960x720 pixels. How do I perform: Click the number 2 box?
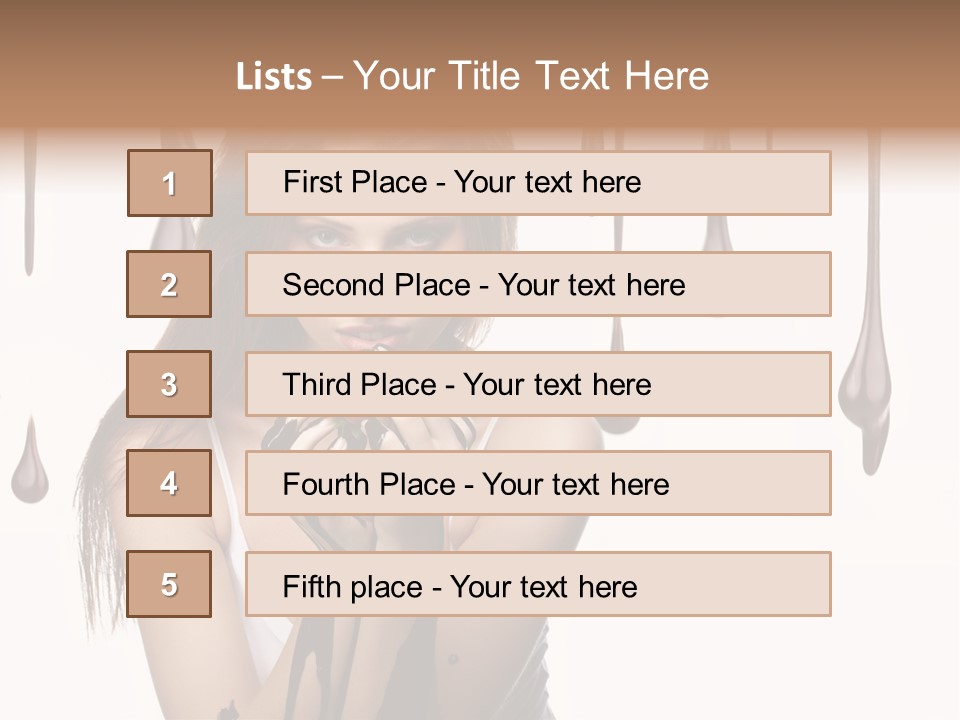click(x=169, y=284)
